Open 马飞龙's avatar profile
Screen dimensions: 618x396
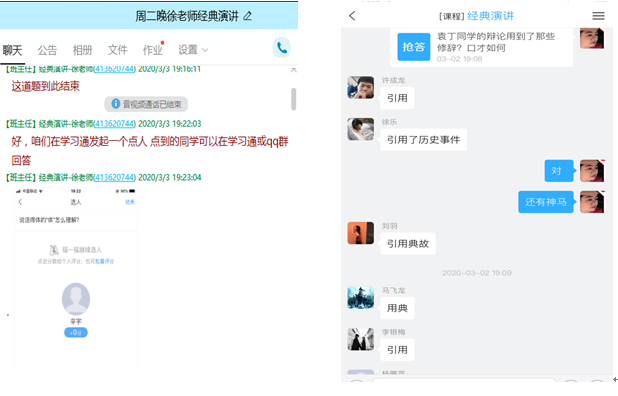[x=361, y=297]
